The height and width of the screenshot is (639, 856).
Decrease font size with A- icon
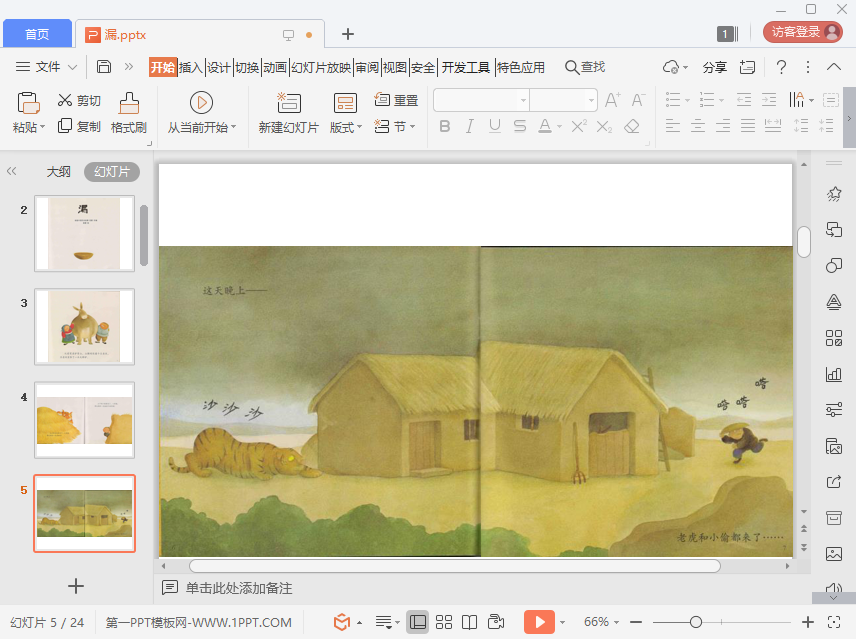(x=638, y=100)
